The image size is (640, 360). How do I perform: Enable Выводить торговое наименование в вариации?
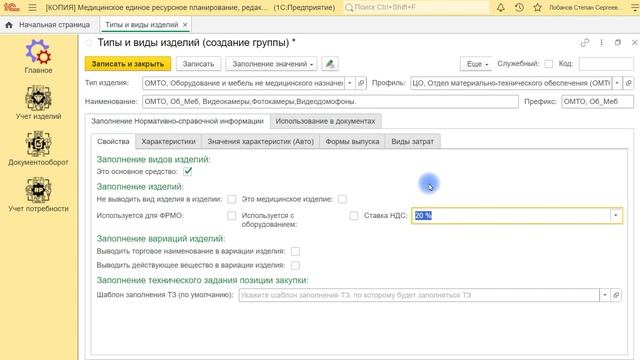click(x=295, y=251)
